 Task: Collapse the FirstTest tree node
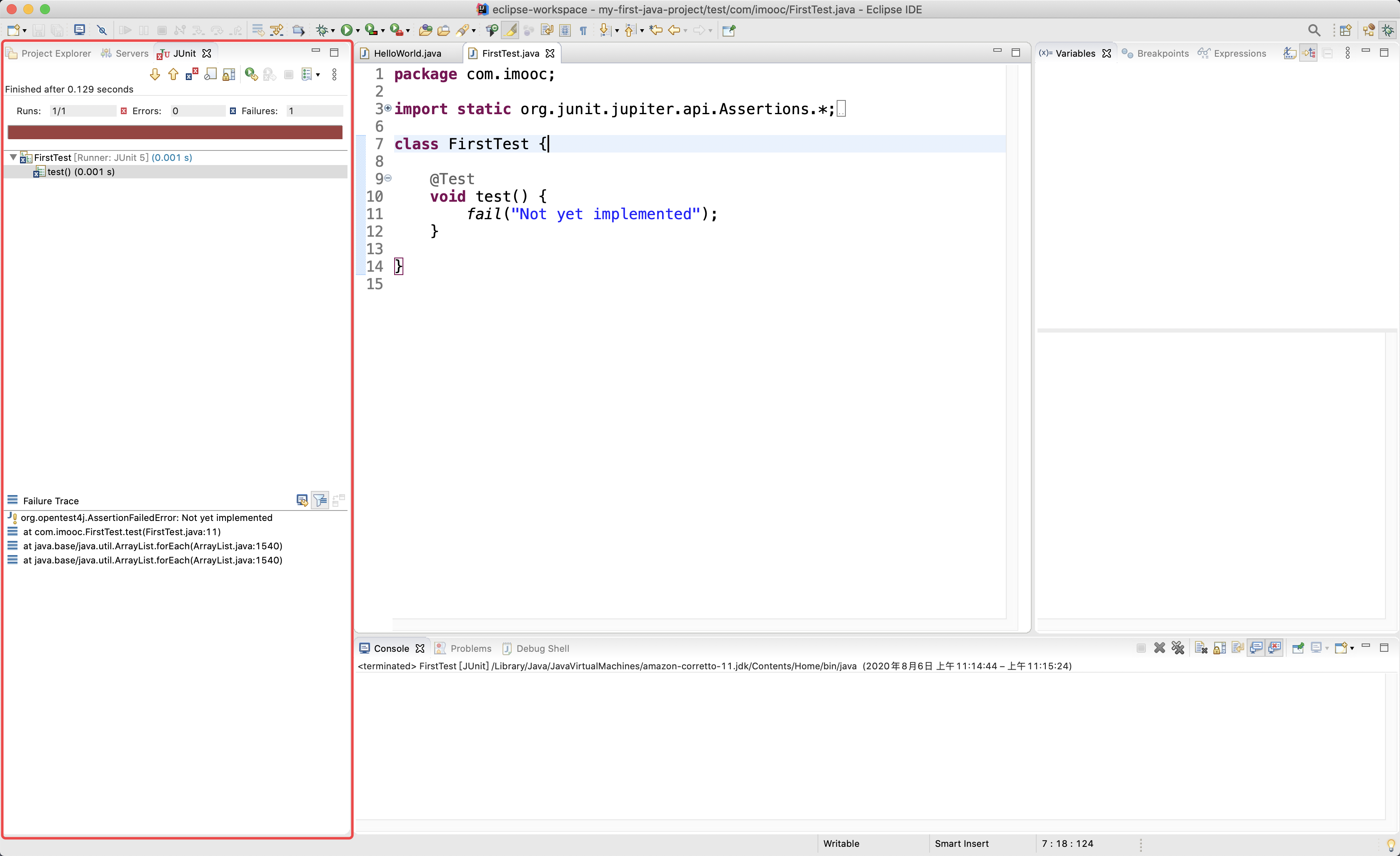tap(13, 158)
